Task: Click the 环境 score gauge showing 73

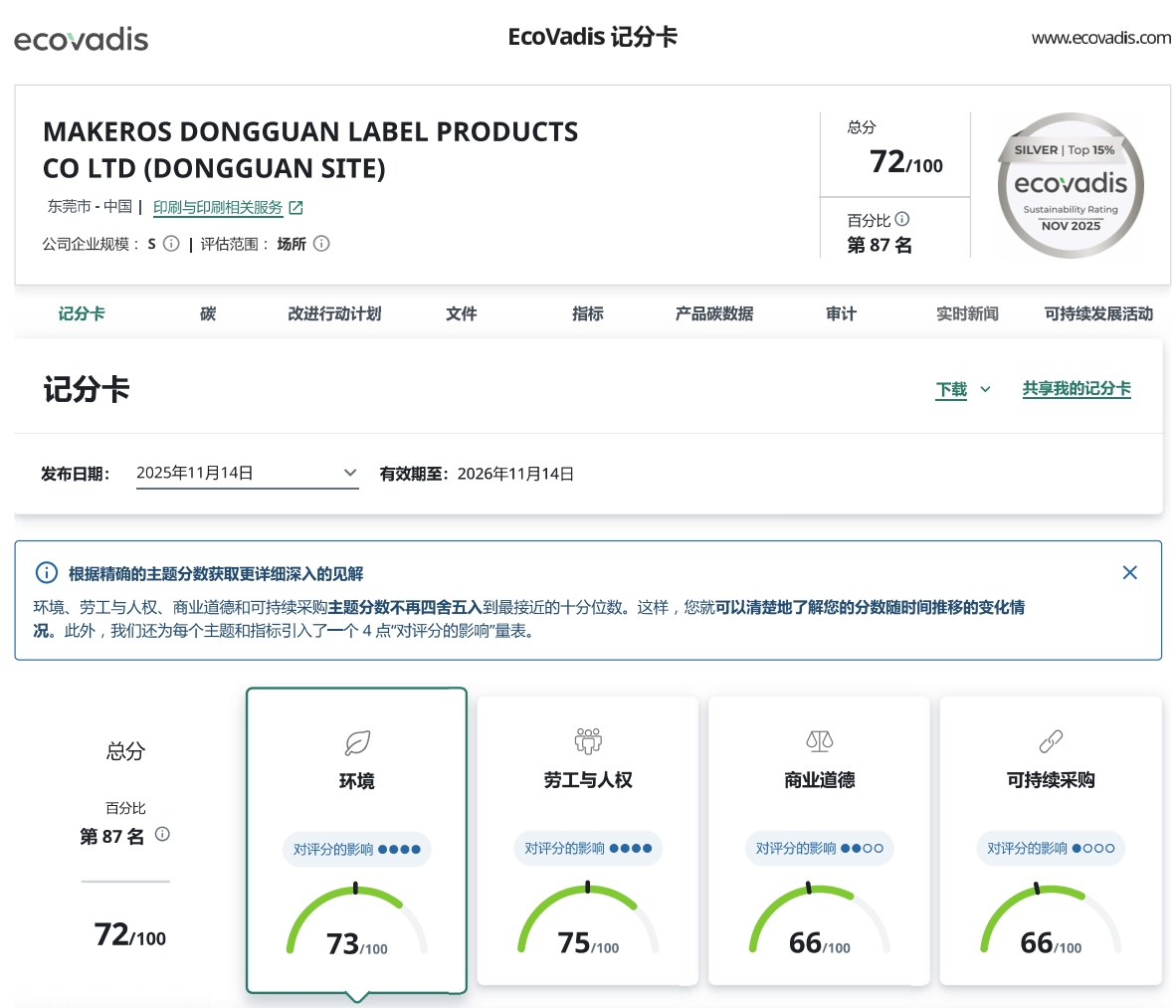Action: tap(356, 925)
